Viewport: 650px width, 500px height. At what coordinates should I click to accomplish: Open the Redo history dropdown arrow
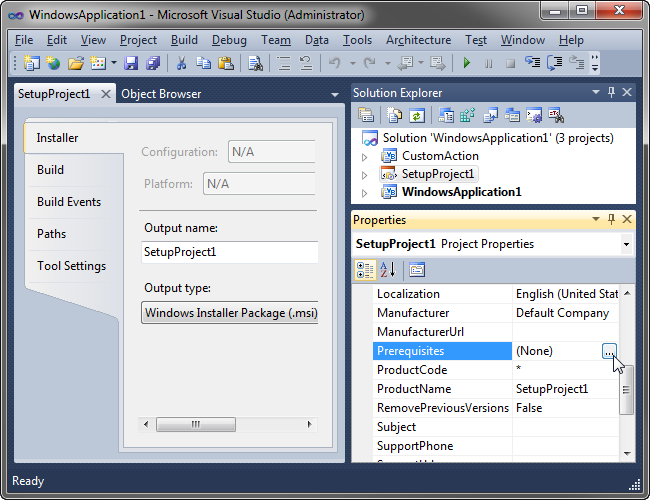point(388,63)
